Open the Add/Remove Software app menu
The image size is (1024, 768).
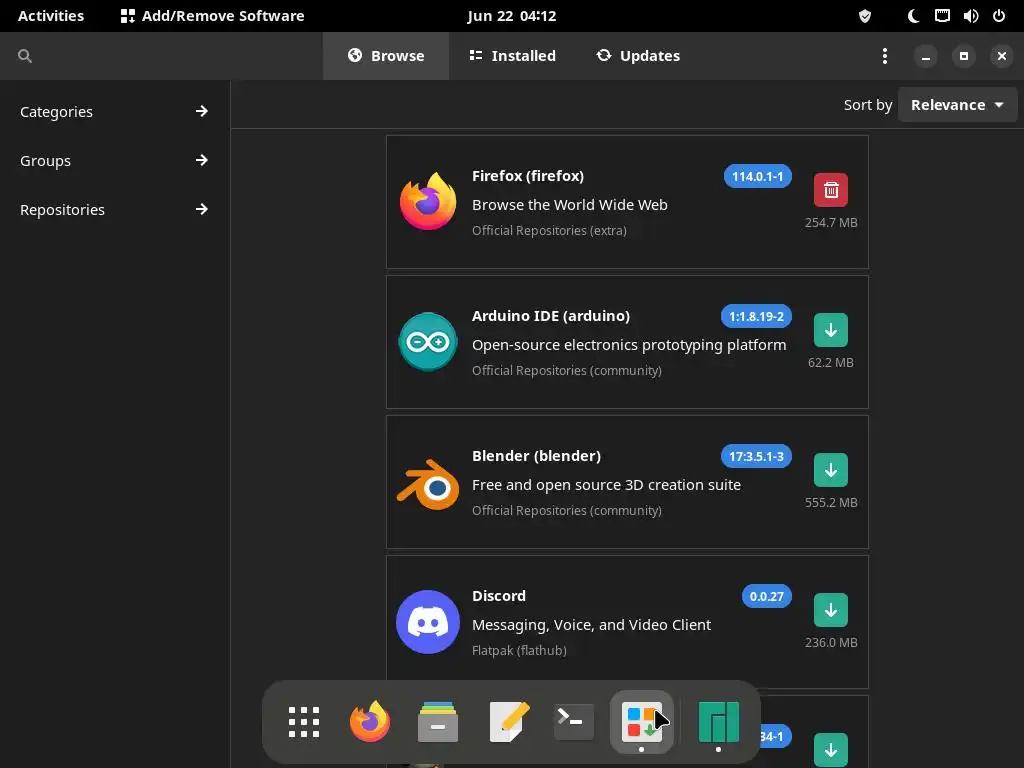(x=212, y=16)
